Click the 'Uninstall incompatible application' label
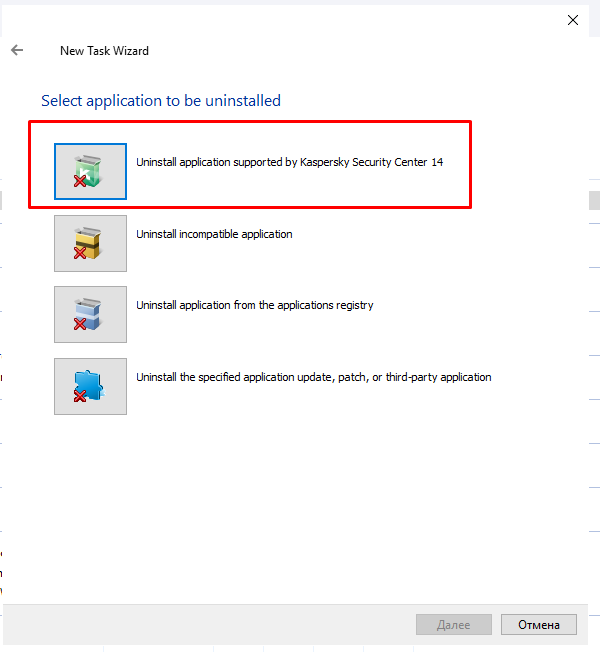The image size is (600, 652). tap(214, 234)
